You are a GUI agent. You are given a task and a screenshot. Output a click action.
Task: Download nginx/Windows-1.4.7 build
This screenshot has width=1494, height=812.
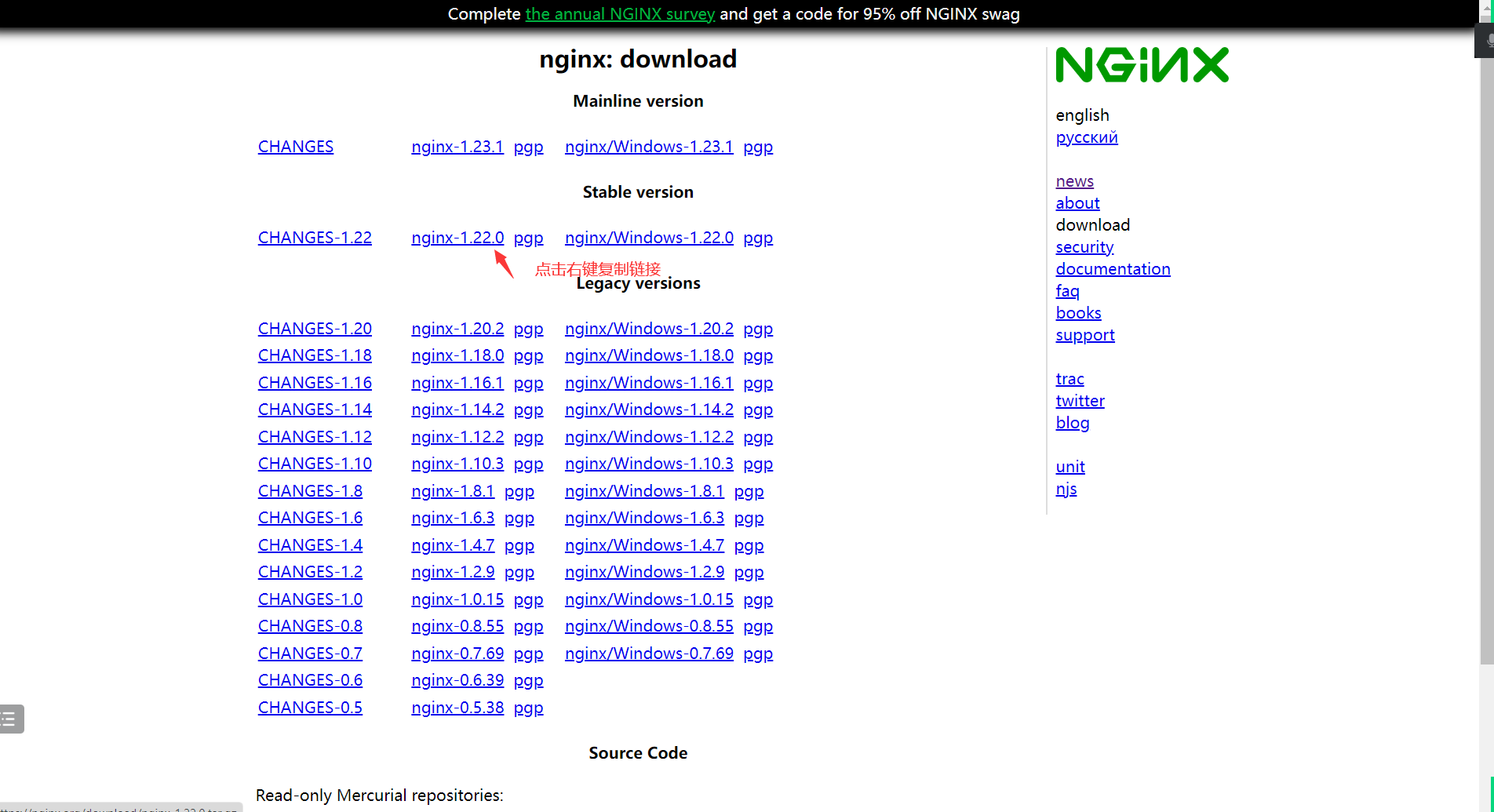[644, 545]
